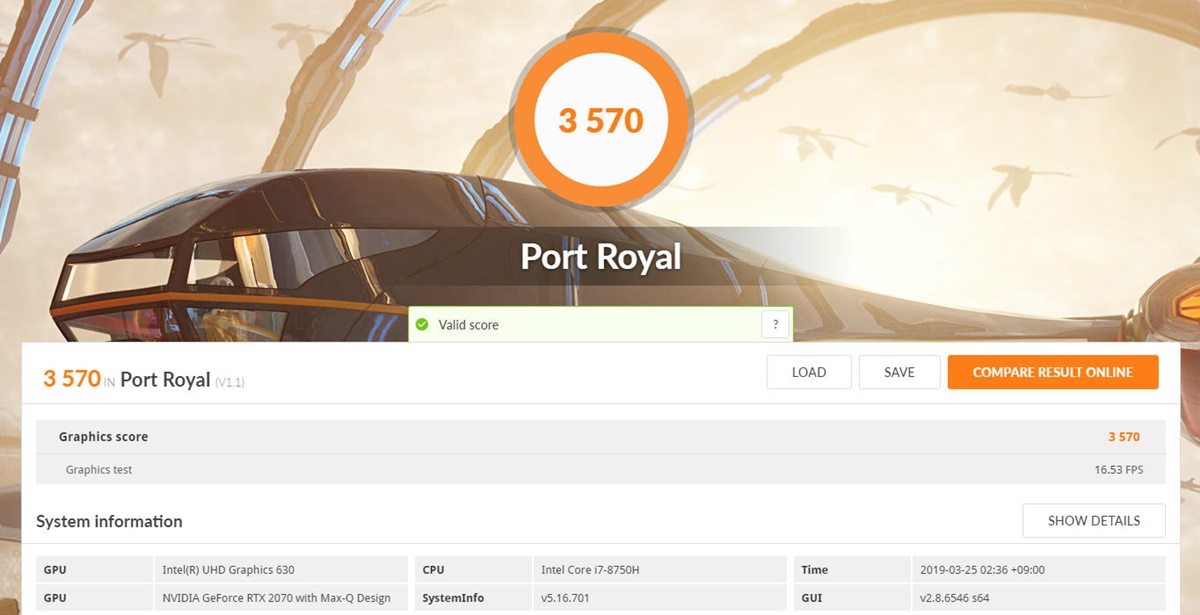Click the CPU label cell
This screenshot has height=615, width=1200.
(x=473, y=570)
